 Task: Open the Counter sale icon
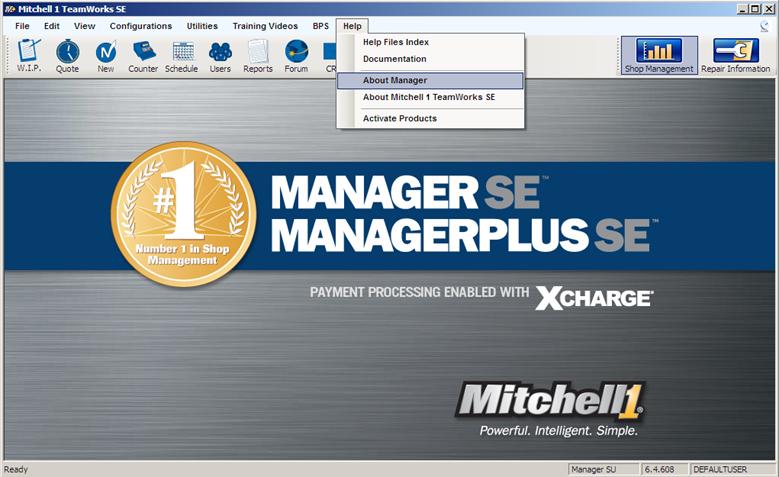(x=143, y=55)
